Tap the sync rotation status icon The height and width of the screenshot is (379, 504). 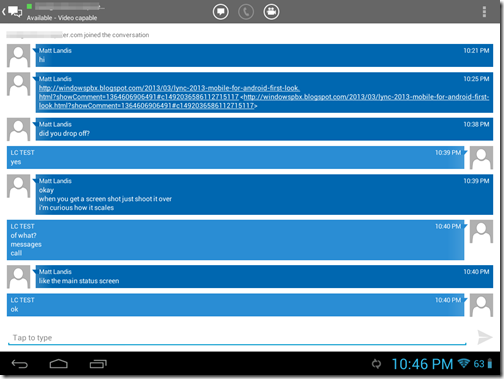pyautogui.click(x=376, y=364)
